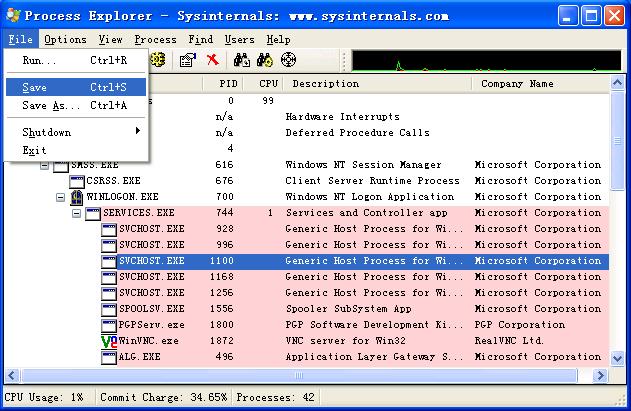This screenshot has height=411, width=631.
Task: Click icon of SVCHOST.EXE PID 928
Action: click(109, 229)
